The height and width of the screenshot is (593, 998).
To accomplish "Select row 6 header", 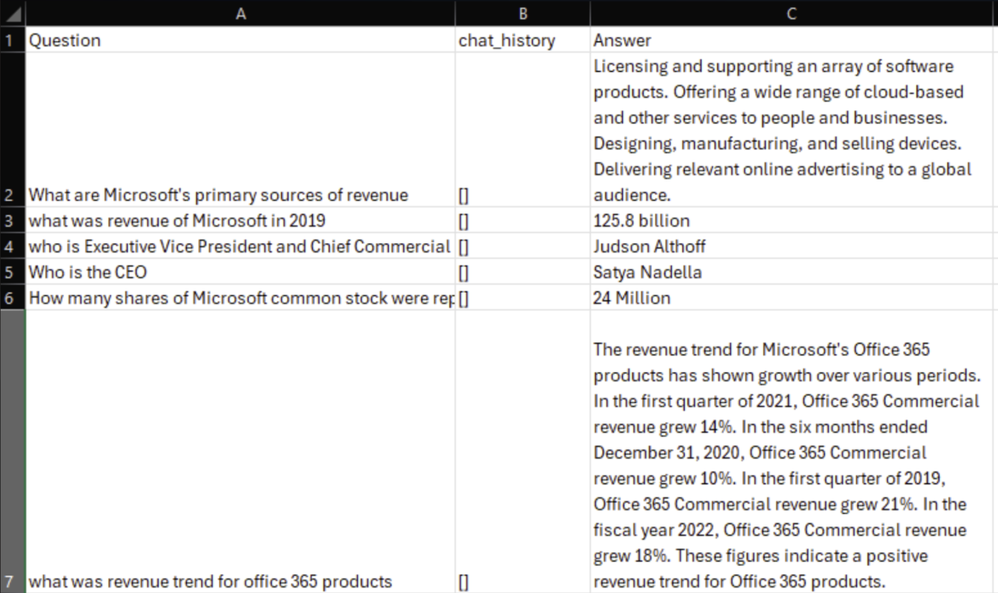I will [x=12, y=298].
